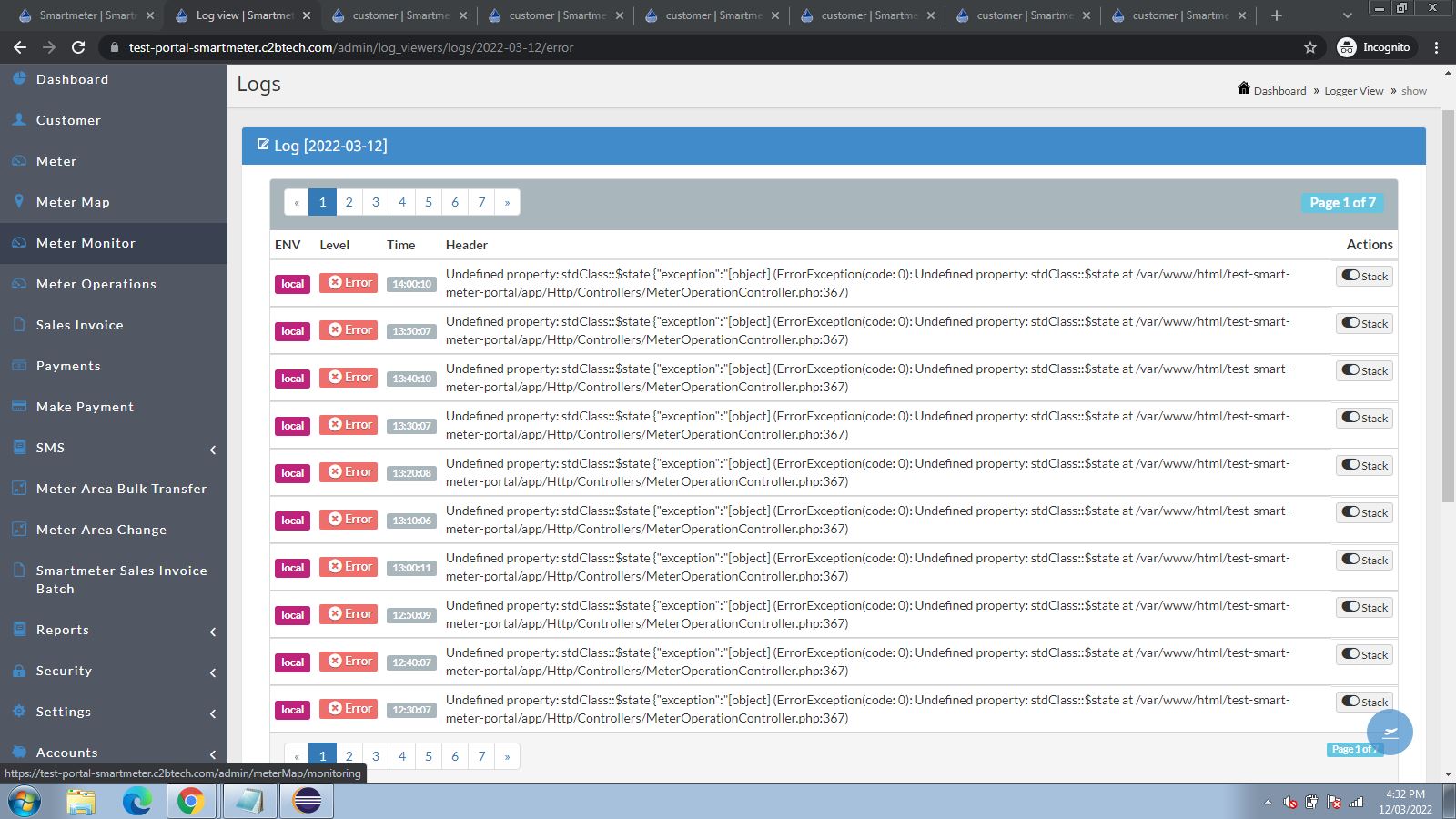Open File Explorer from the taskbar

[81, 802]
